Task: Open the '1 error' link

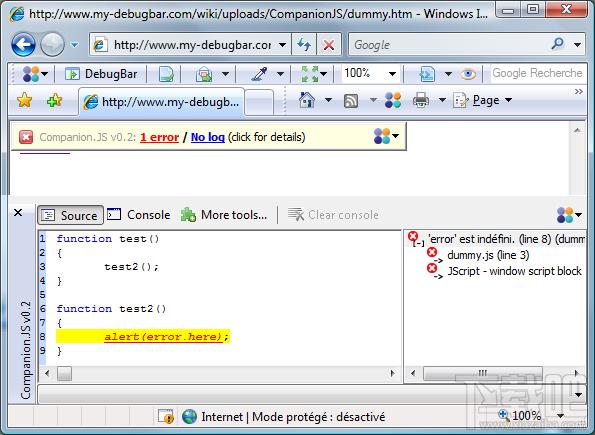Action: coord(159,137)
